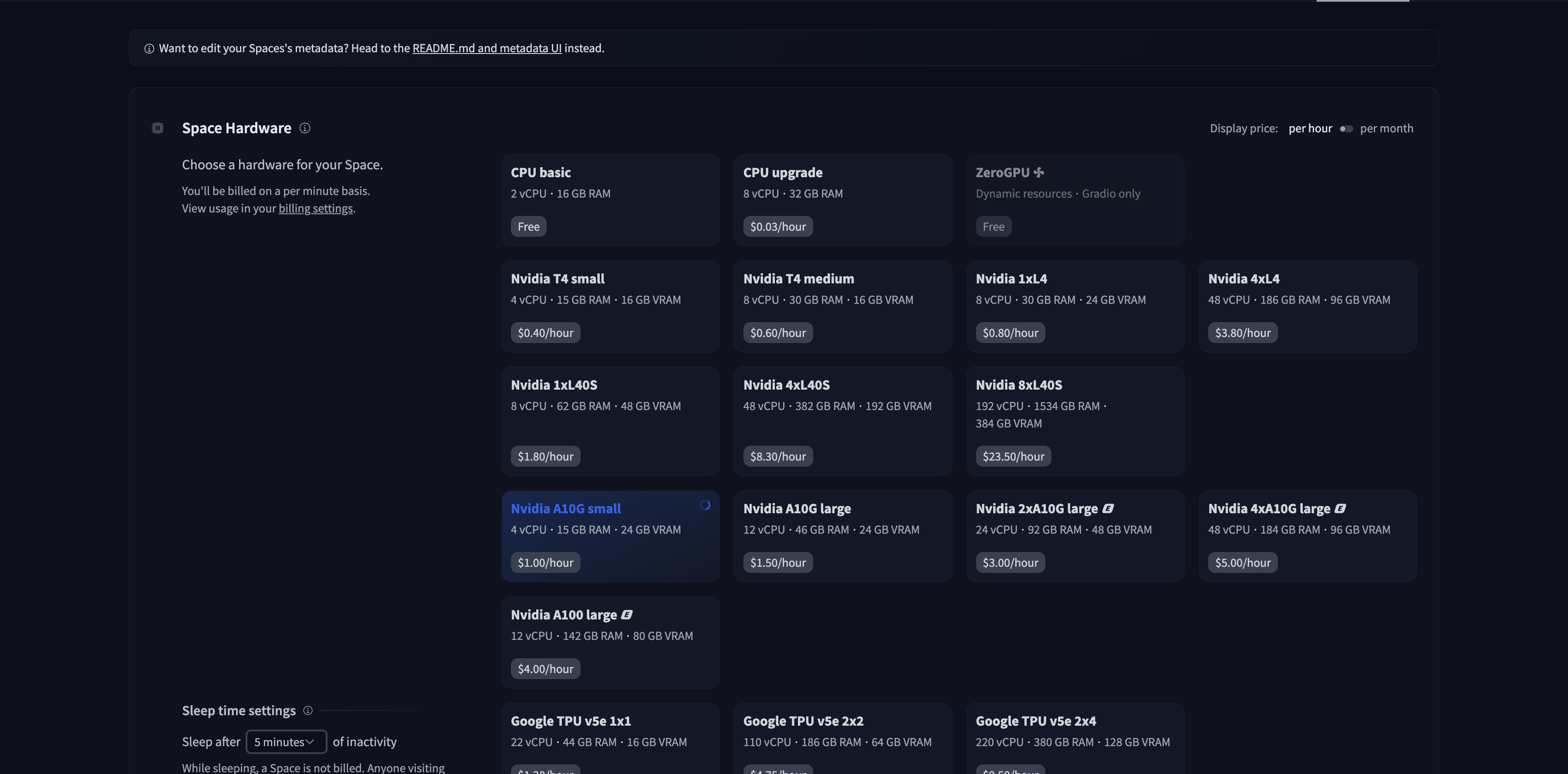1568x774 pixels.
Task: Click the $1.00/hour price badge
Action: pyautogui.click(x=545, y=563)
